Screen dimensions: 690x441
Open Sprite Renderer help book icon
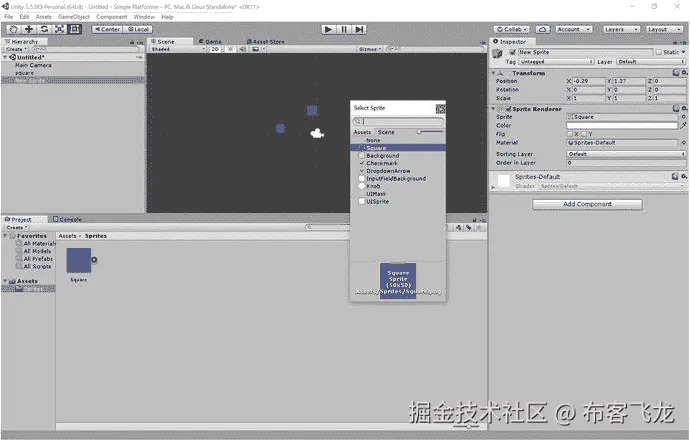pos(675,108)
